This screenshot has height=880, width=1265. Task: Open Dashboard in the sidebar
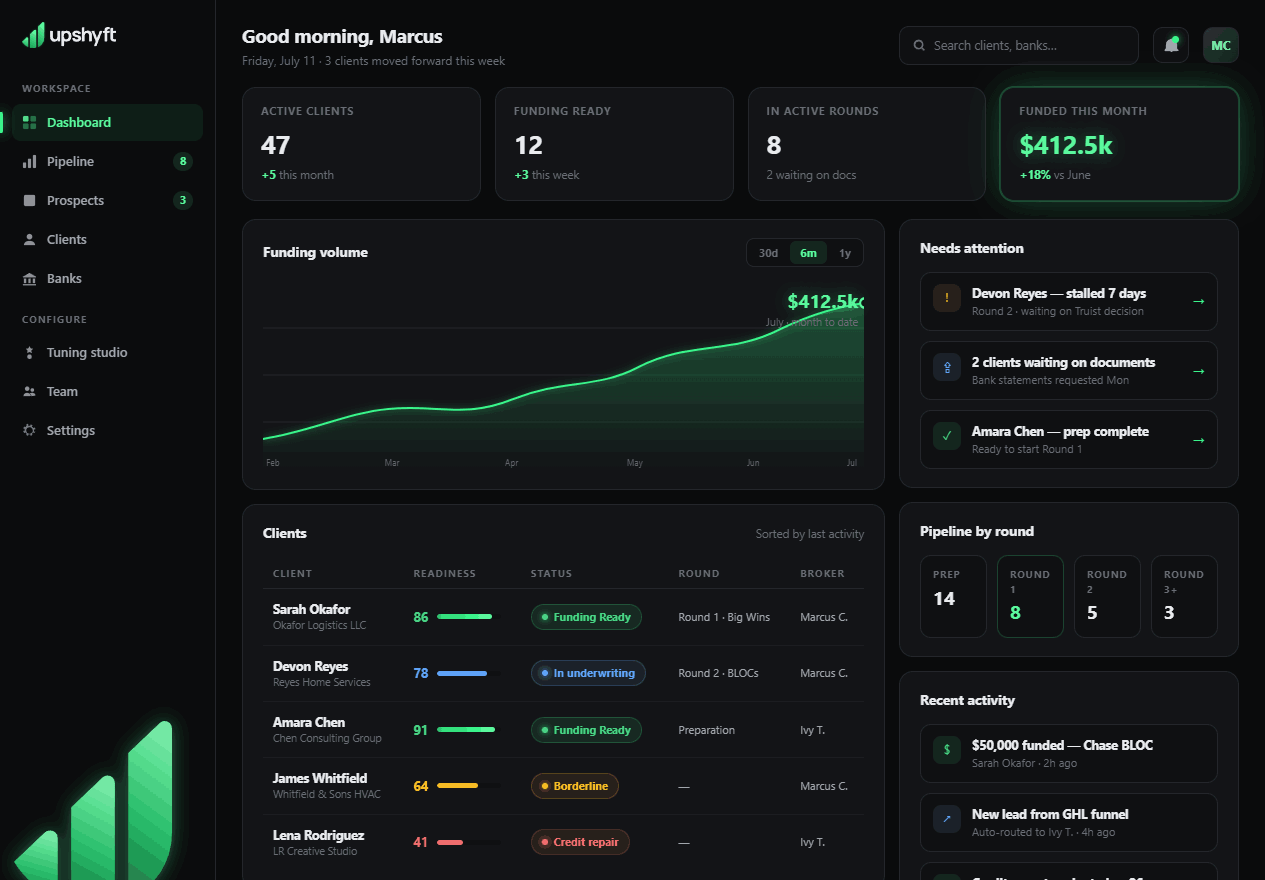point(108,122)
